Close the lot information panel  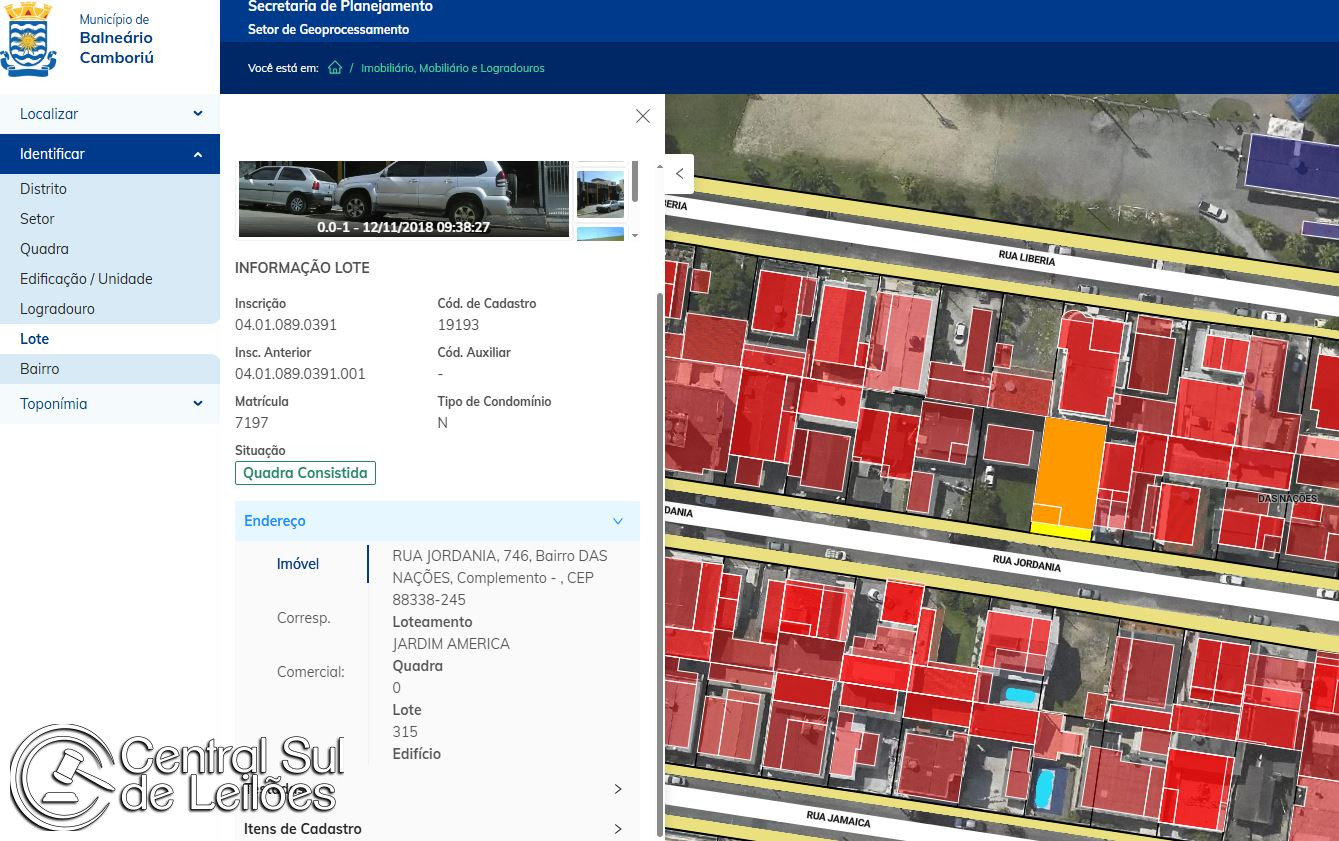643,116
